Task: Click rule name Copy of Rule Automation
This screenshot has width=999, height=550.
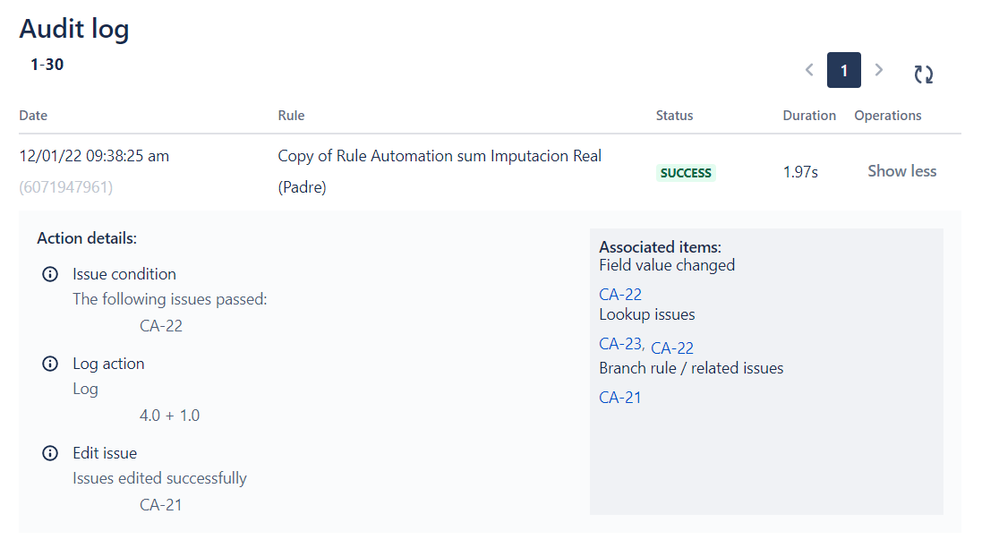Action: click(x=440, y=171)
